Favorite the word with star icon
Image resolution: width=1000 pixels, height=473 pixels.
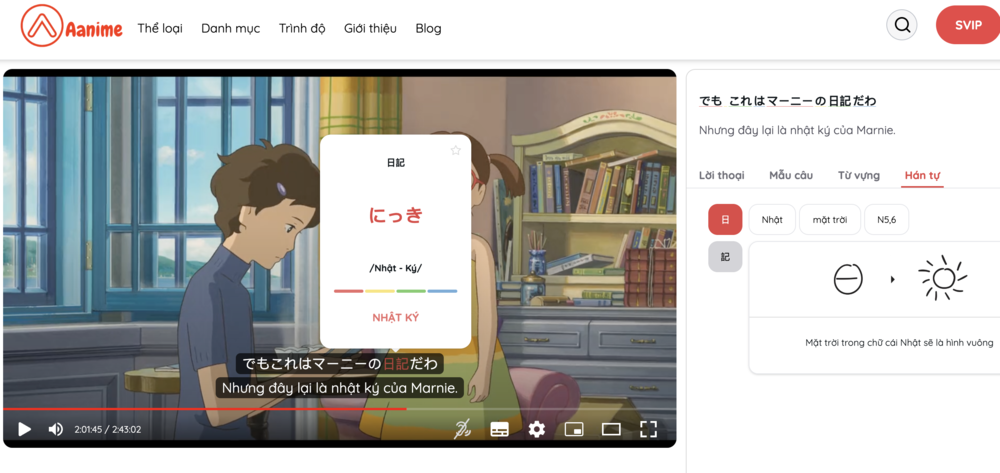(456, 150)
